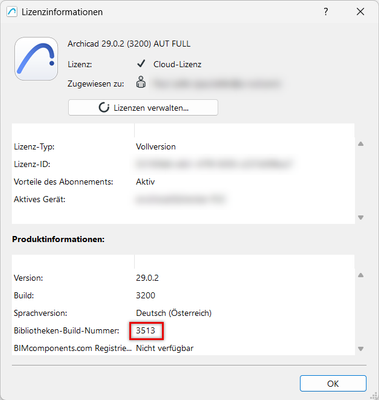The width and height of the screenshot is (379, 400).
Task: Open the question mark help button
Action: (326, 12)
